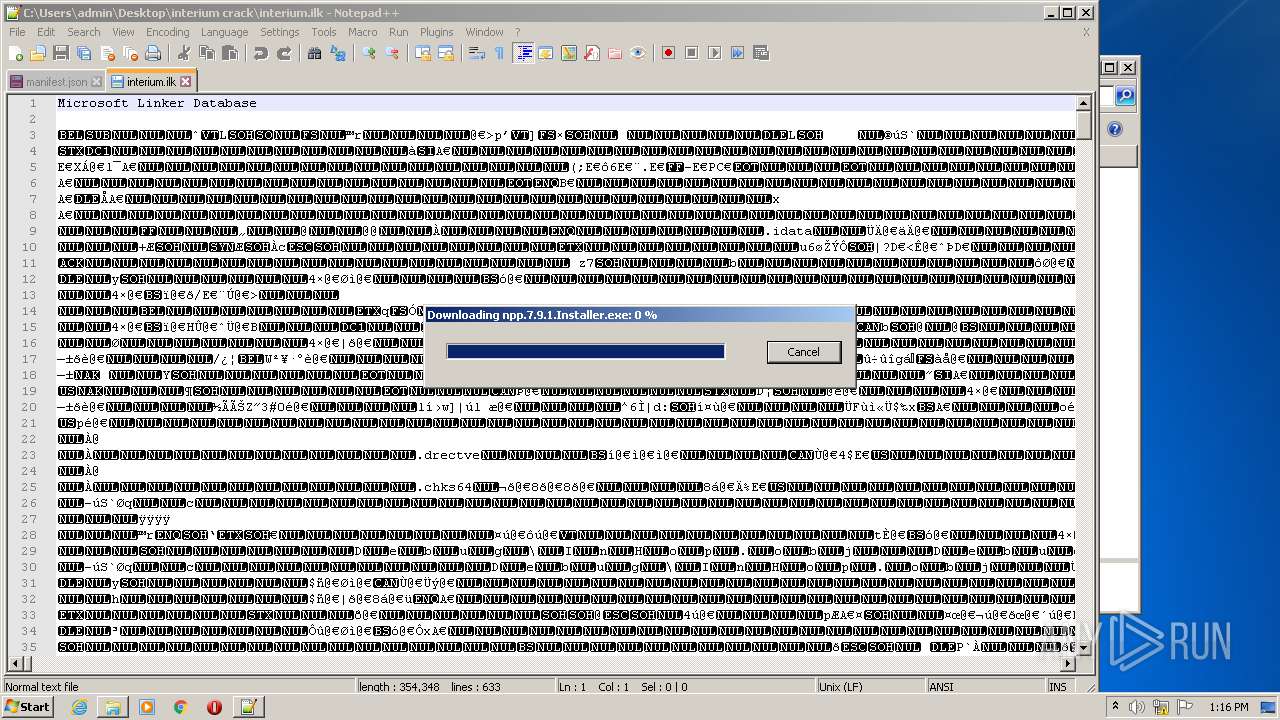Open the Function List icon
The image size is (1280, 720).
[591, 53]
